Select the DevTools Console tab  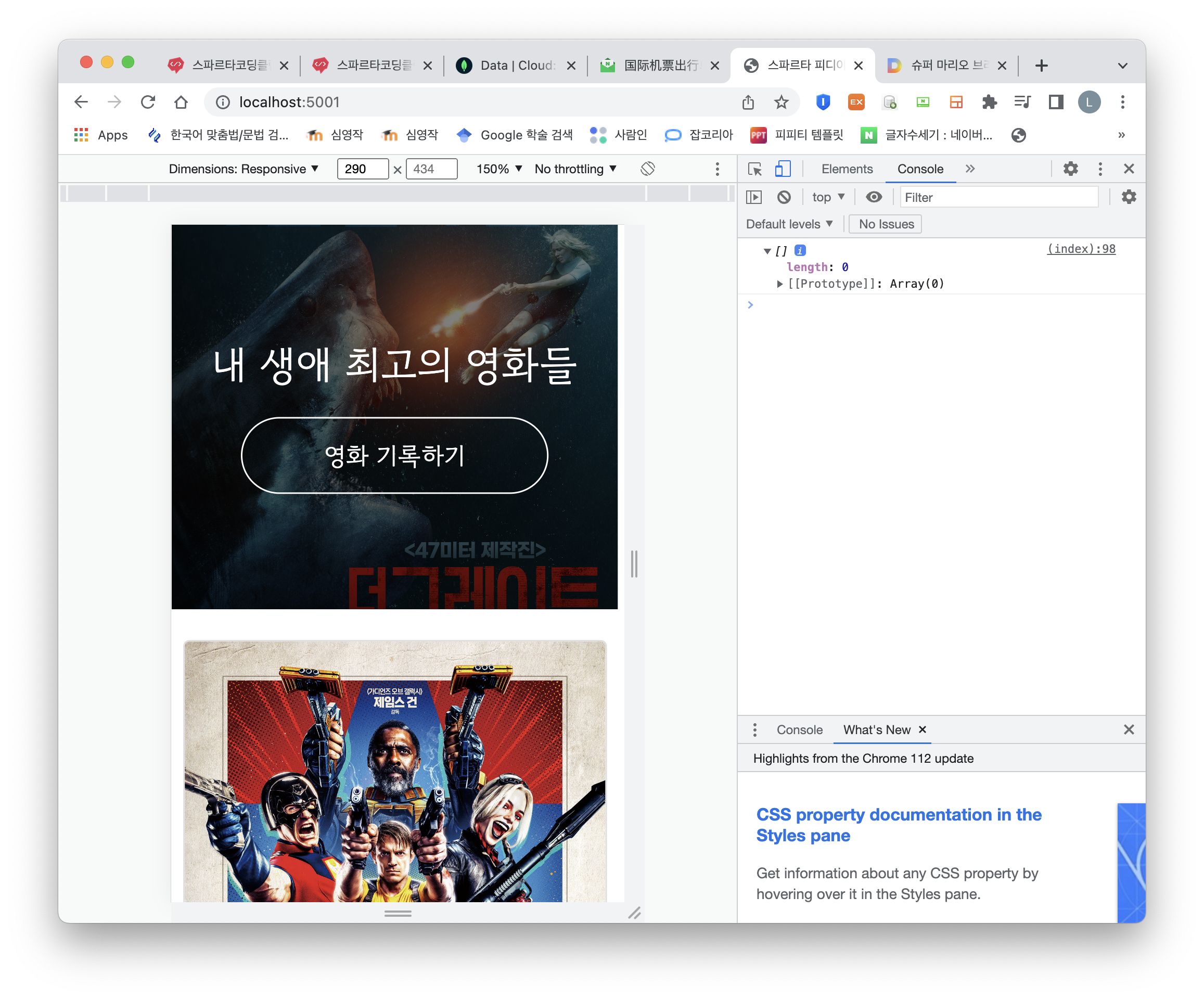(x=919, y=169)
